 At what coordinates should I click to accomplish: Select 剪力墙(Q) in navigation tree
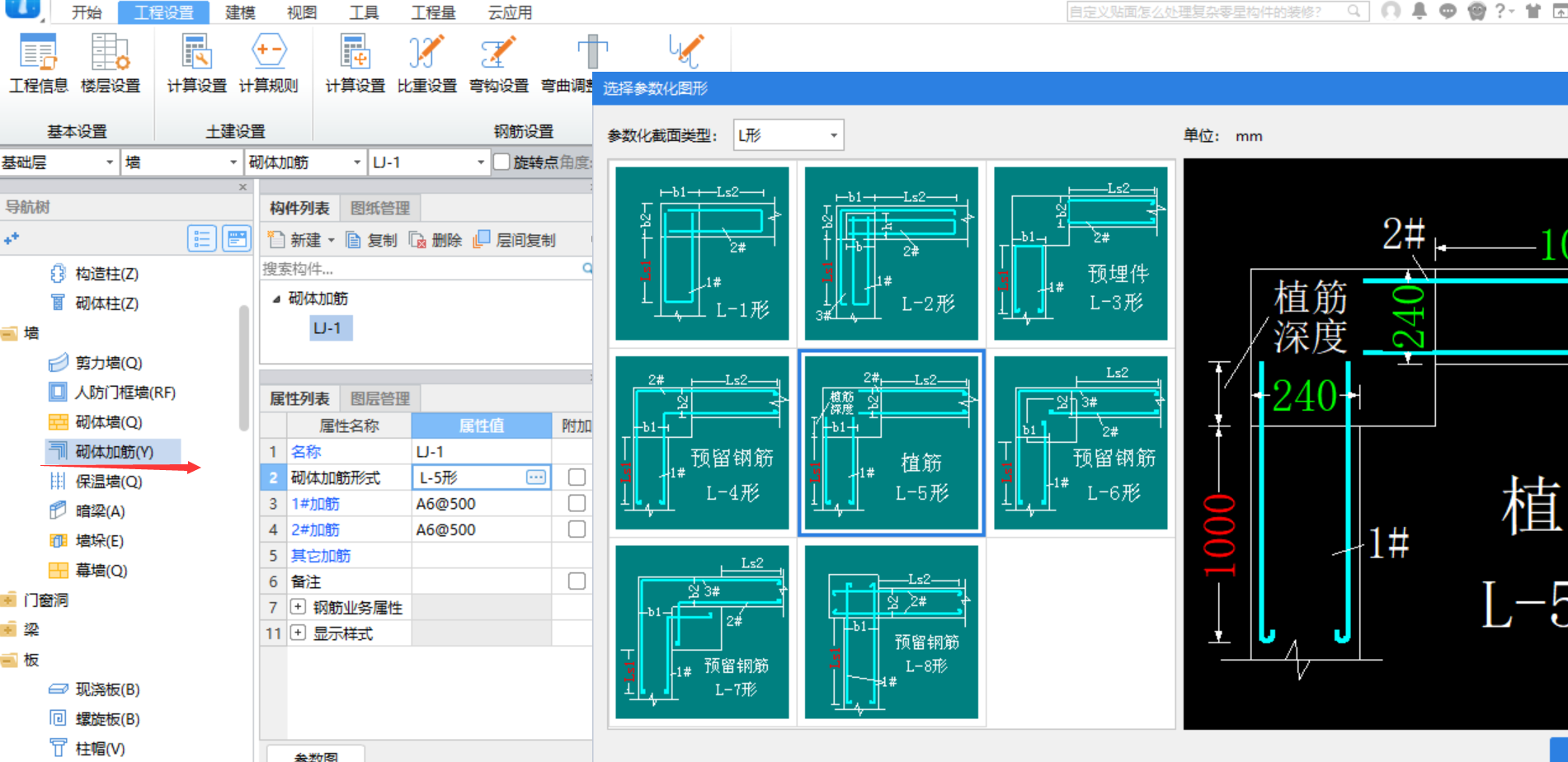tap(96, 363)
